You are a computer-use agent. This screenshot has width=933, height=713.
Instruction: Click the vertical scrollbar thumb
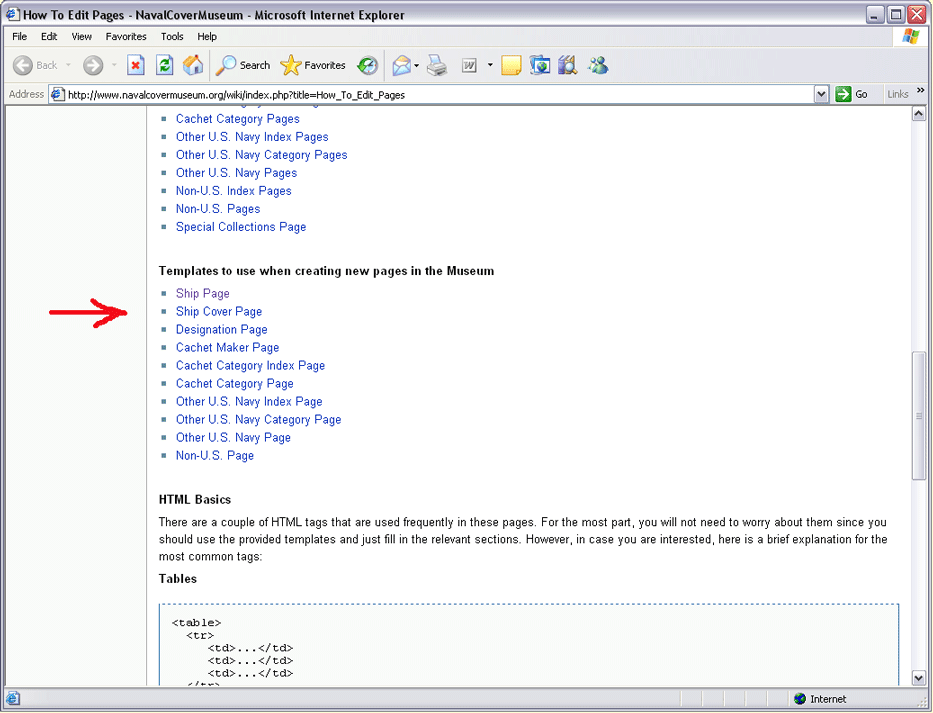(x=919, y=415)
